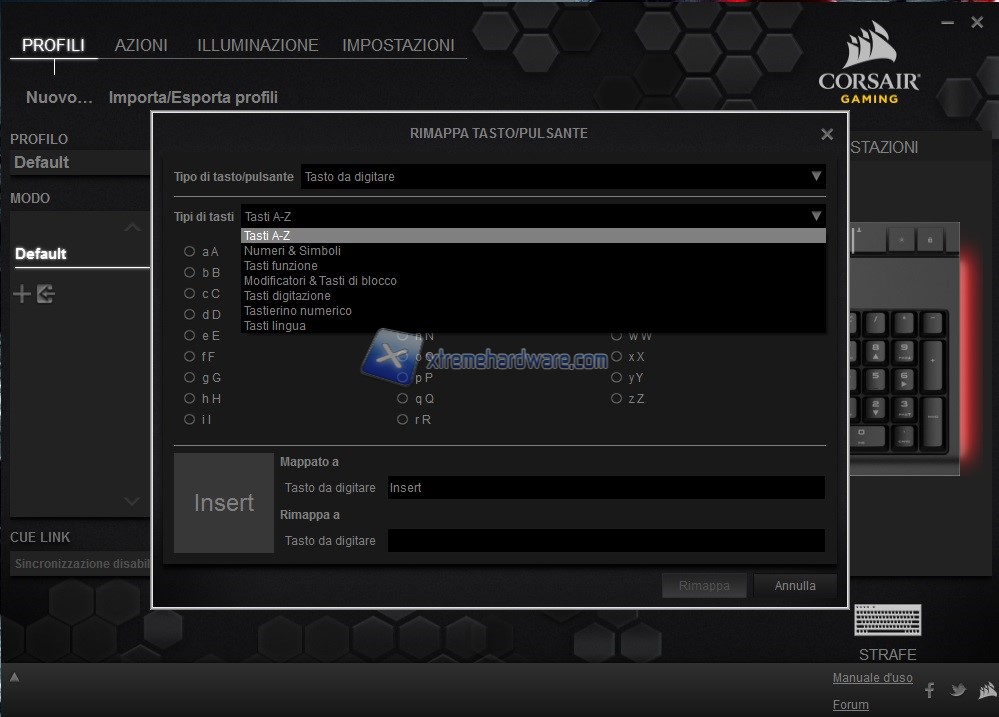The height and width of the screenshot is (717, 999).
Task: Choose 'Tasti funzione' from the dropdown list
Action: (281, 266)
